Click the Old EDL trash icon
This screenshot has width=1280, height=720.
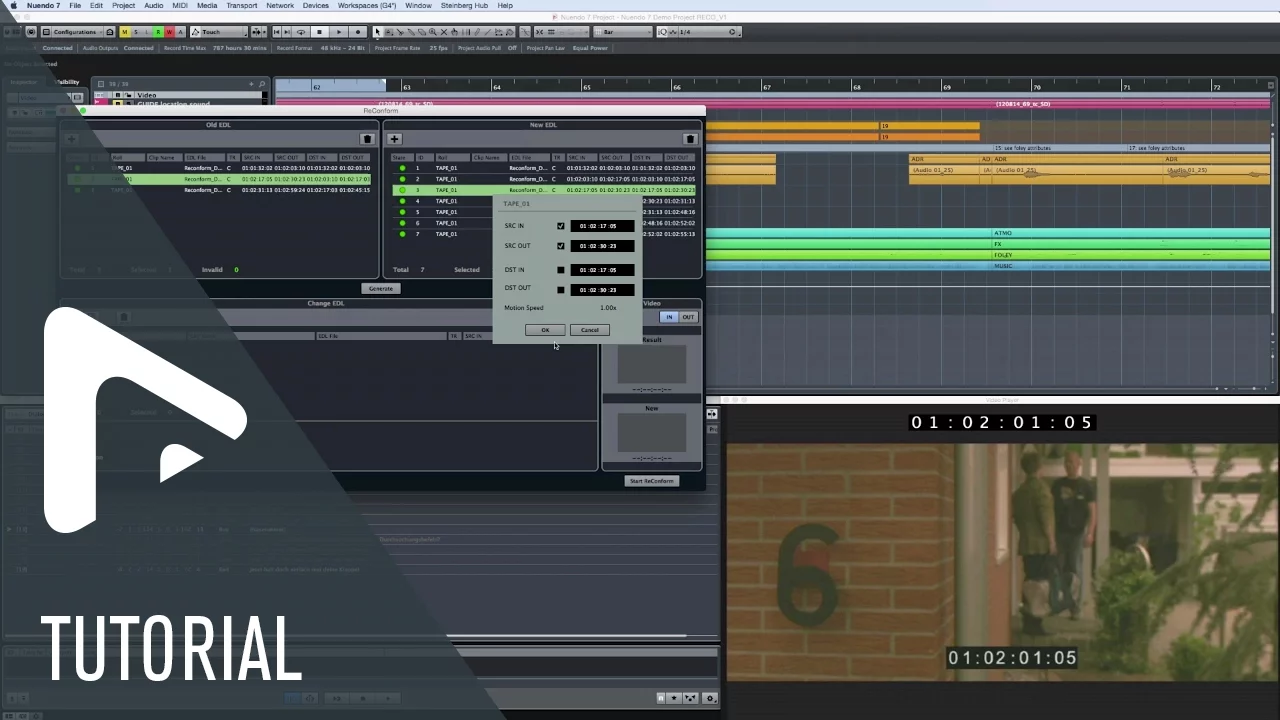367,139
